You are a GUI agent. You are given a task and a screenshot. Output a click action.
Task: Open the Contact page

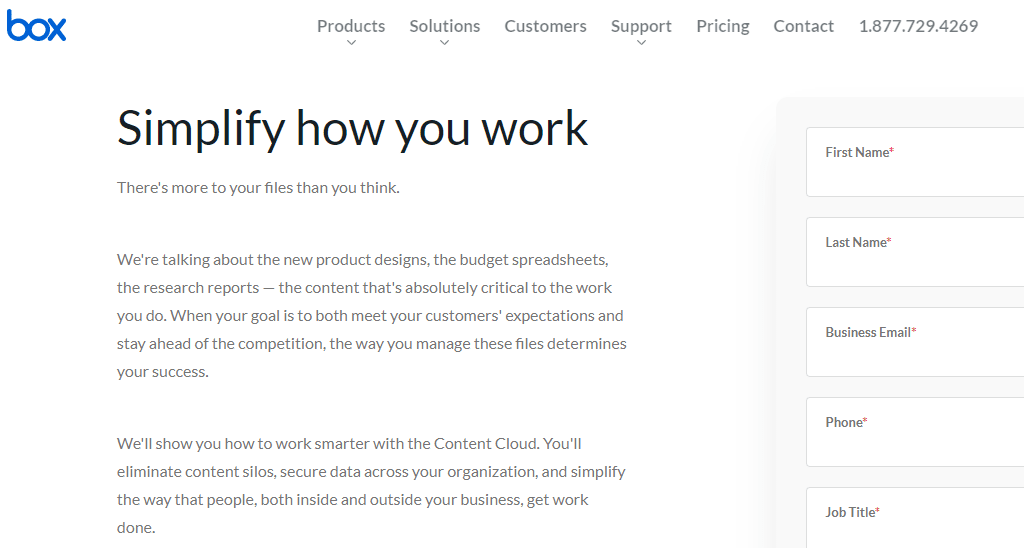(803, 26)
